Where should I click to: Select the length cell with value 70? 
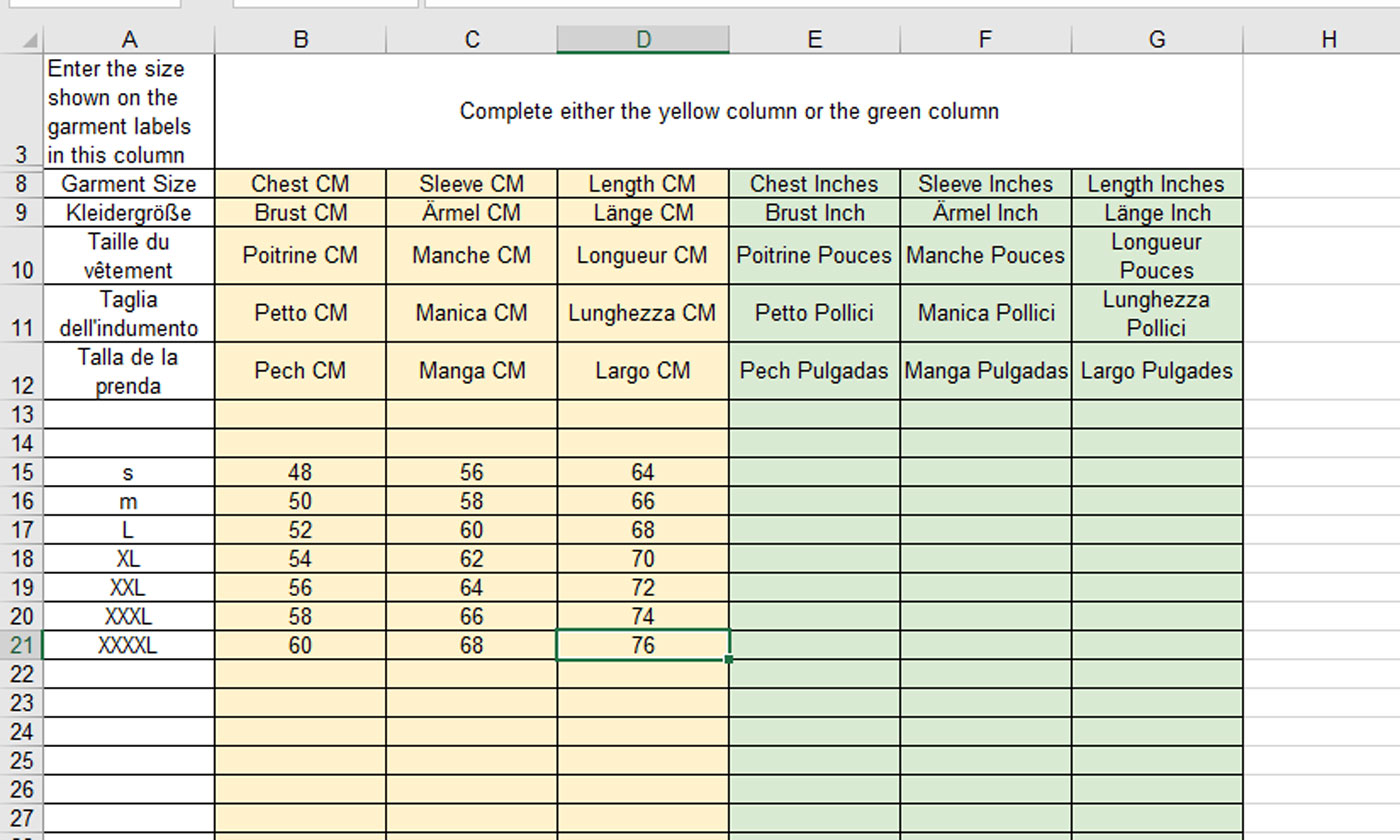pos(643,558)
